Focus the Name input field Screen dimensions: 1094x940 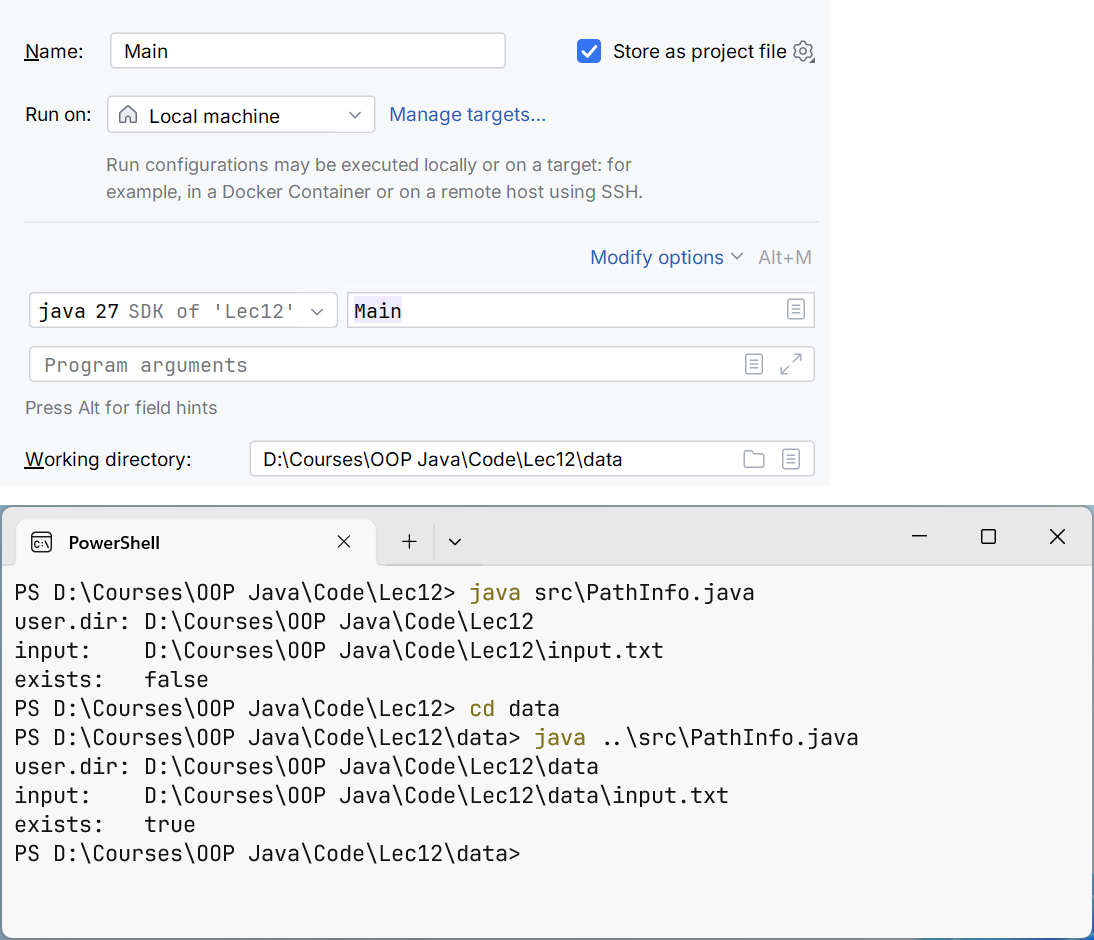308,51
